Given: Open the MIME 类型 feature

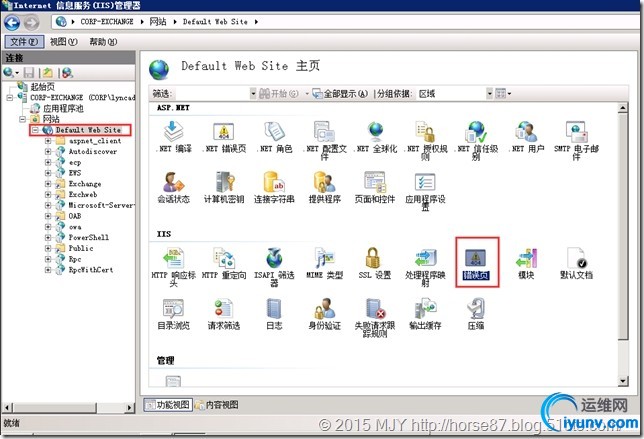Looking at the screenshot, I should tap(325, 264).
